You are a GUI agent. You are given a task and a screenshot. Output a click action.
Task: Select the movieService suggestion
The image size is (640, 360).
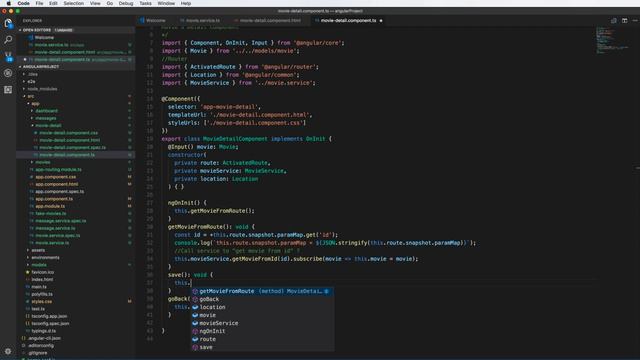tap(263, 323)
